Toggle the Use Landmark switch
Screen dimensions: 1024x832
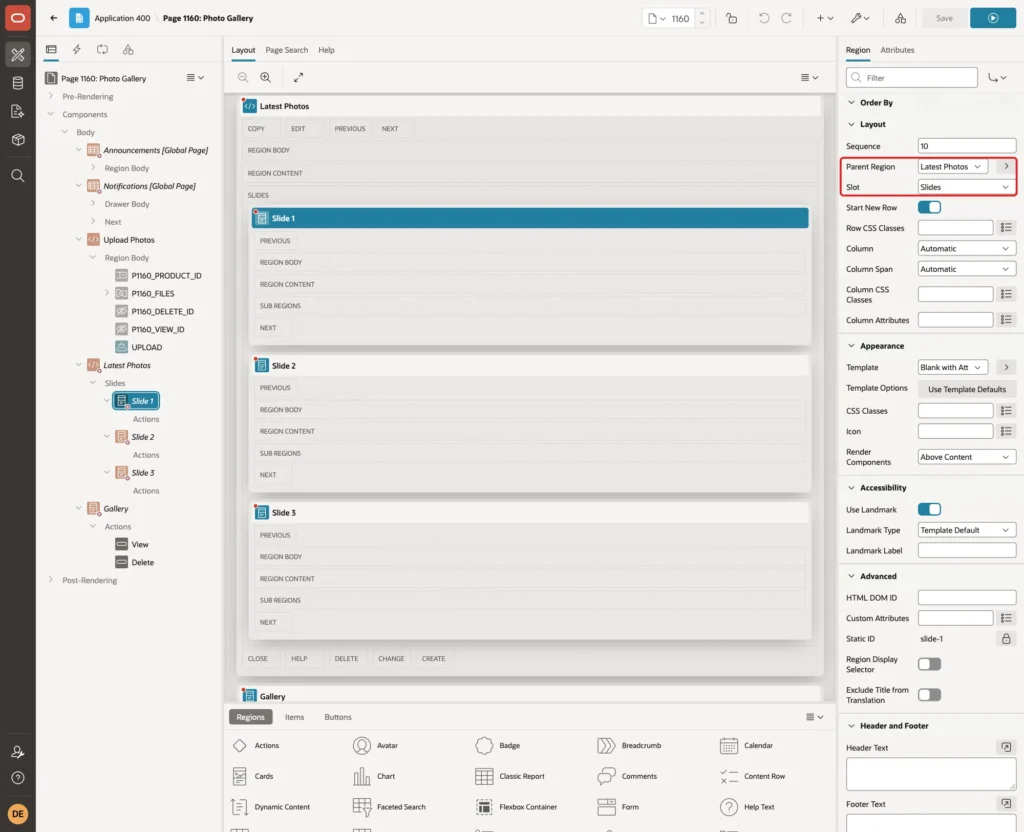(929, 509)
